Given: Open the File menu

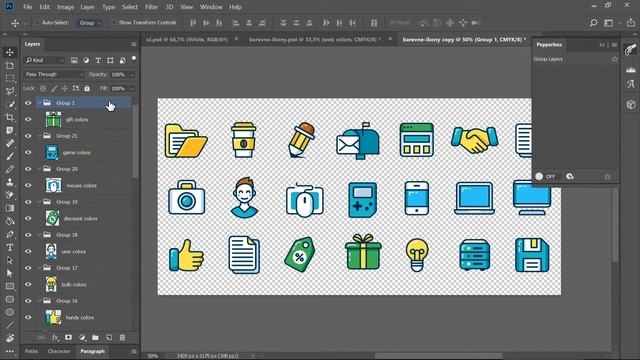Looking at the screenshot, I should [x=27, y=7].
